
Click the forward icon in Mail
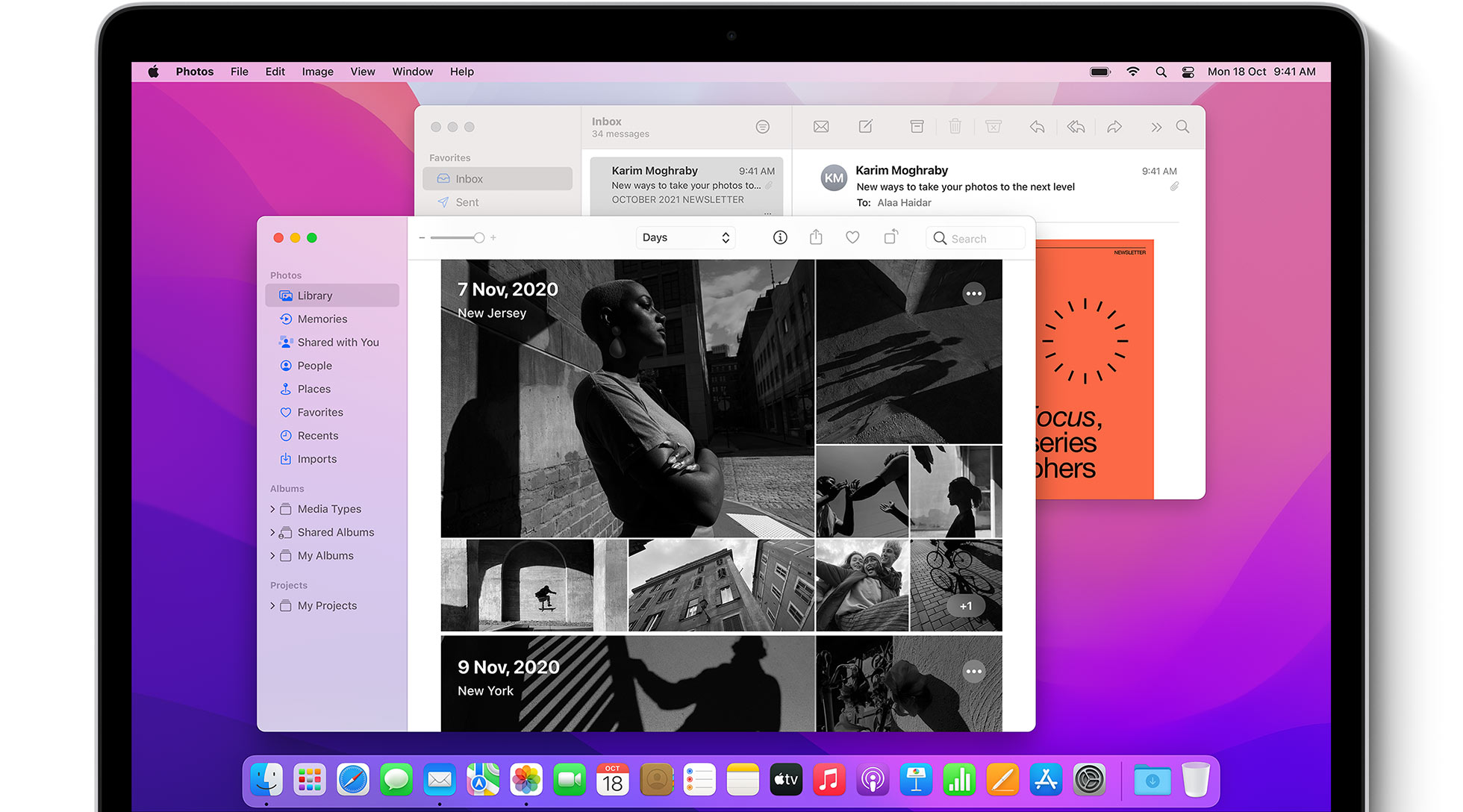1114,127
